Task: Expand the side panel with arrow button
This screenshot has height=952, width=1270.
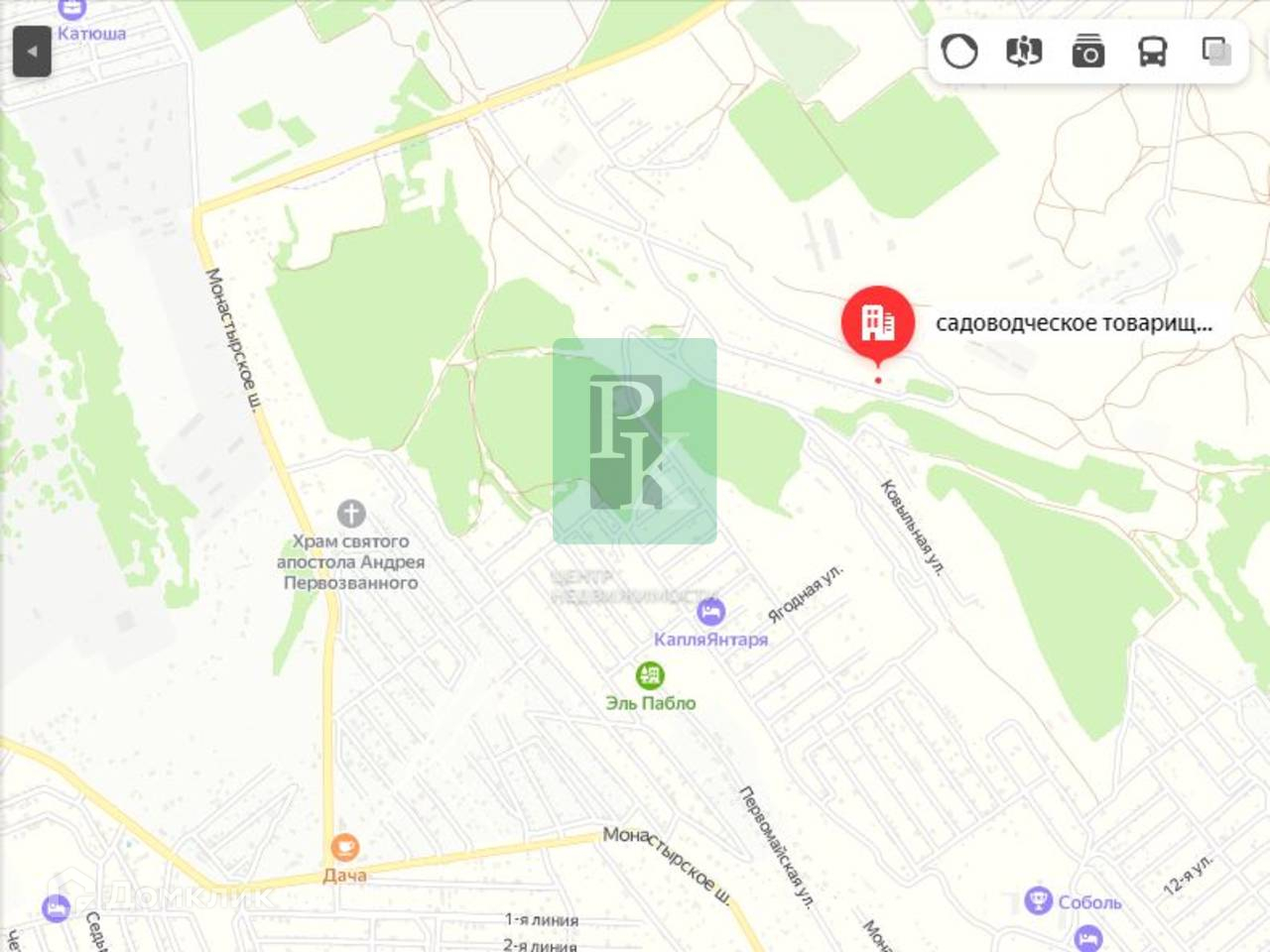Action: pos(32,51)
